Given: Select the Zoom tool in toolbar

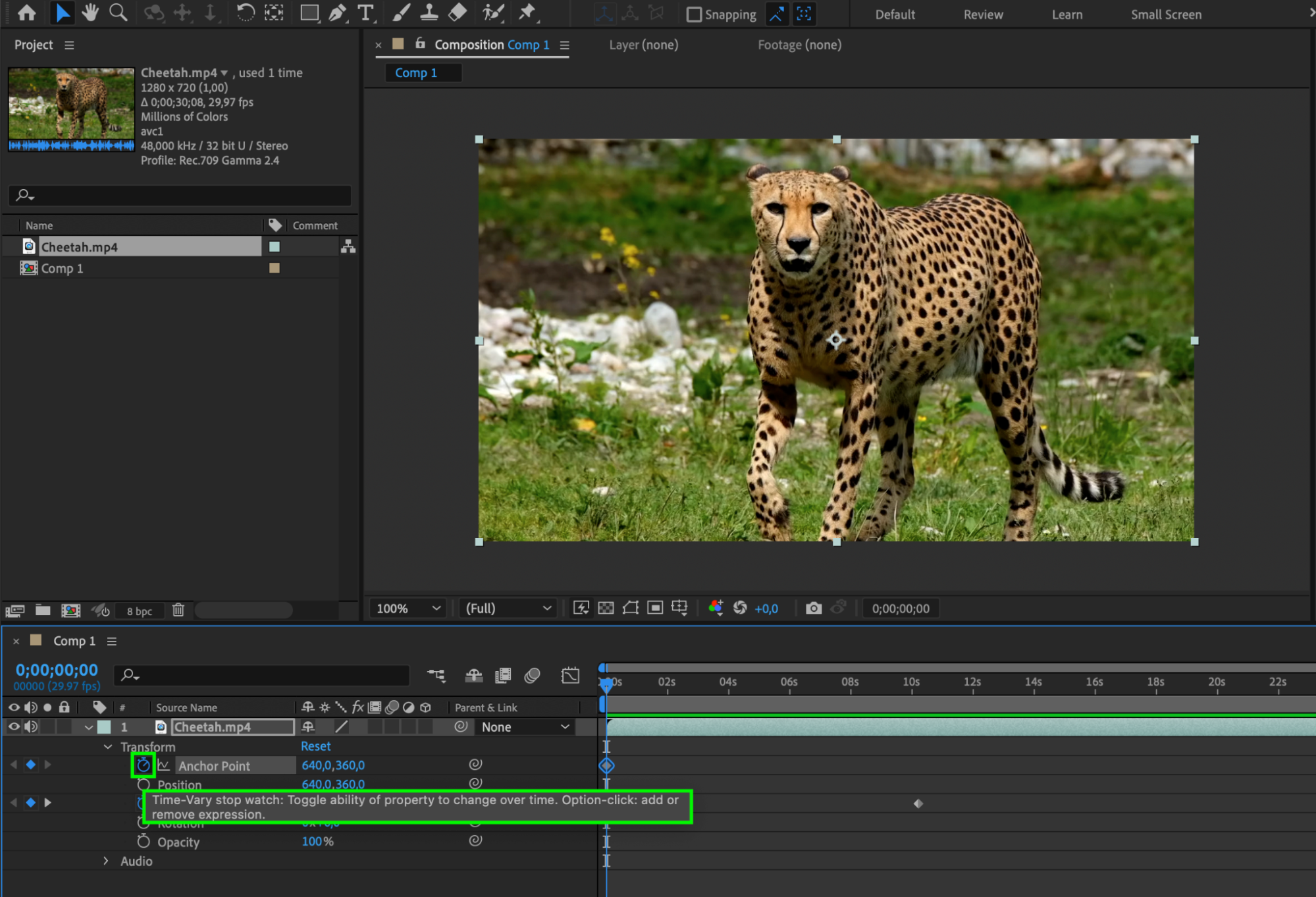Looking at the screenshot, I should click(118, 13).
